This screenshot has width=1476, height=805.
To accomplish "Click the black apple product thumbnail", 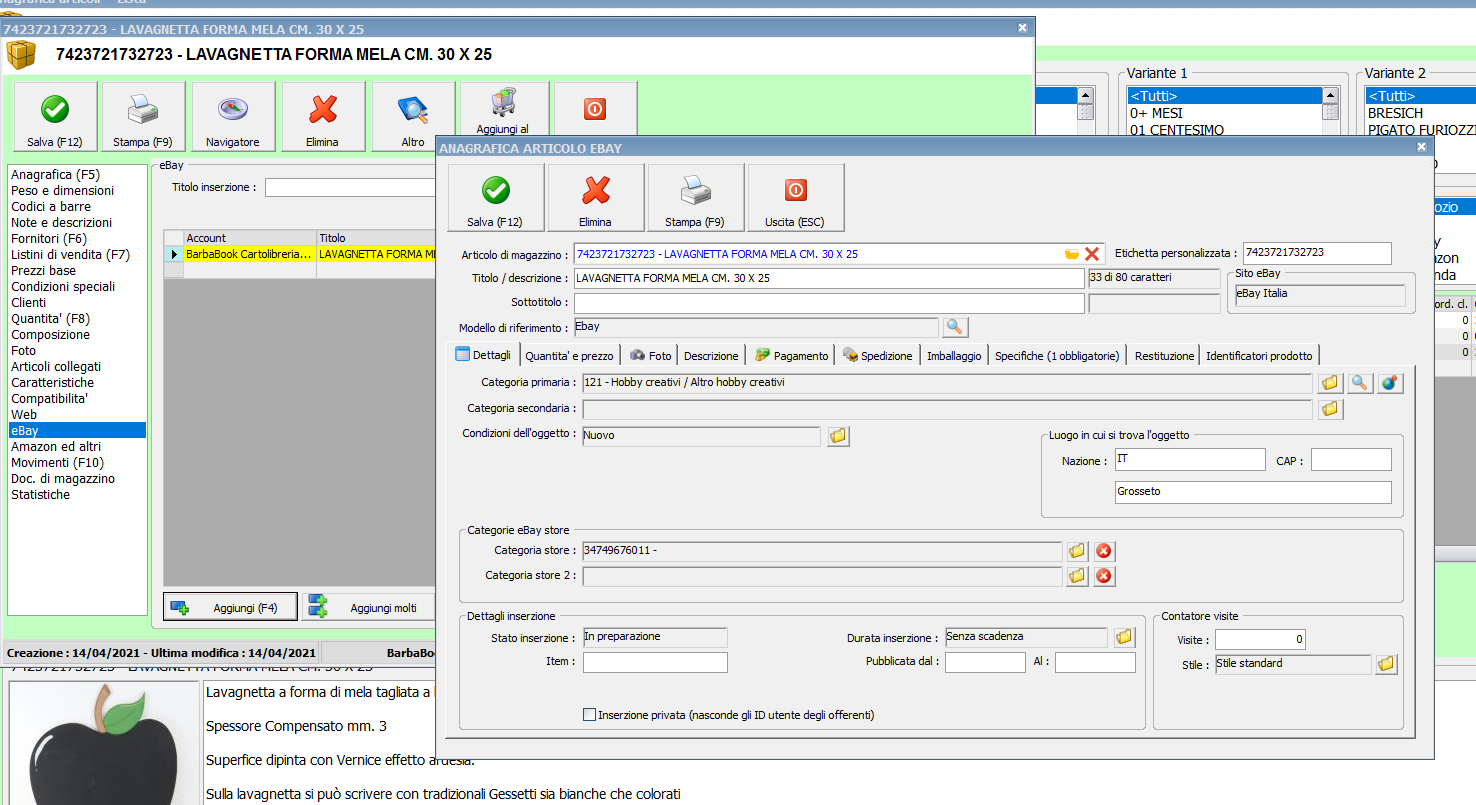I will (x=103, y=745).
